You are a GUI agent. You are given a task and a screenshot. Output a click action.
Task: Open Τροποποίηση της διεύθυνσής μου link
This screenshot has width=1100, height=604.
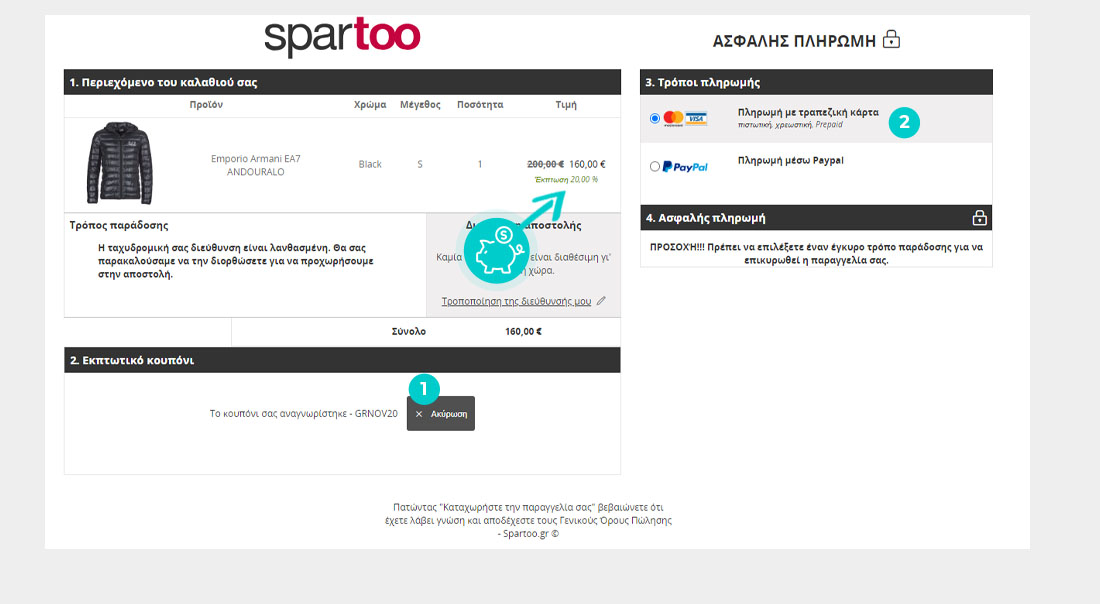coord(516,301)
